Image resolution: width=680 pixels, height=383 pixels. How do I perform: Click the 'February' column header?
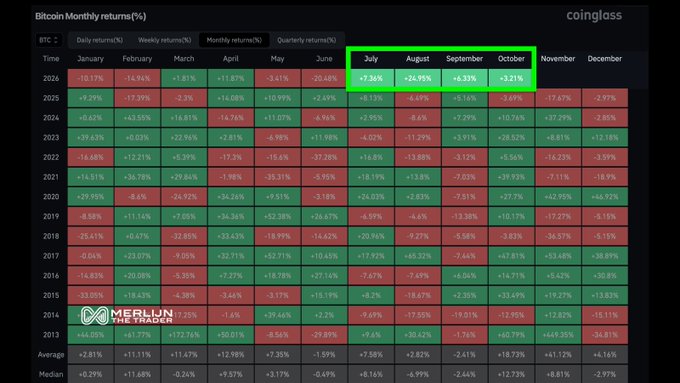(x=137, y=59)
